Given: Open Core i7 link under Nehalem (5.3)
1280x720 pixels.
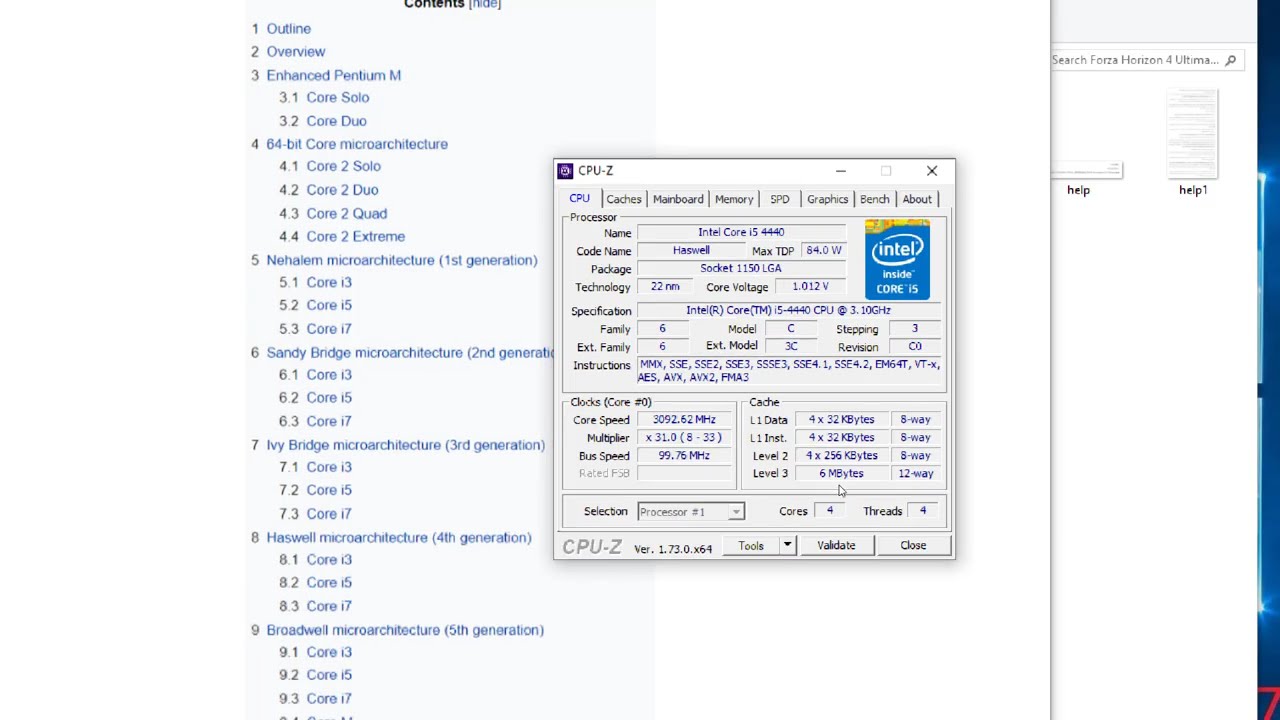Looking at the screenshot, I should point(329,329).
